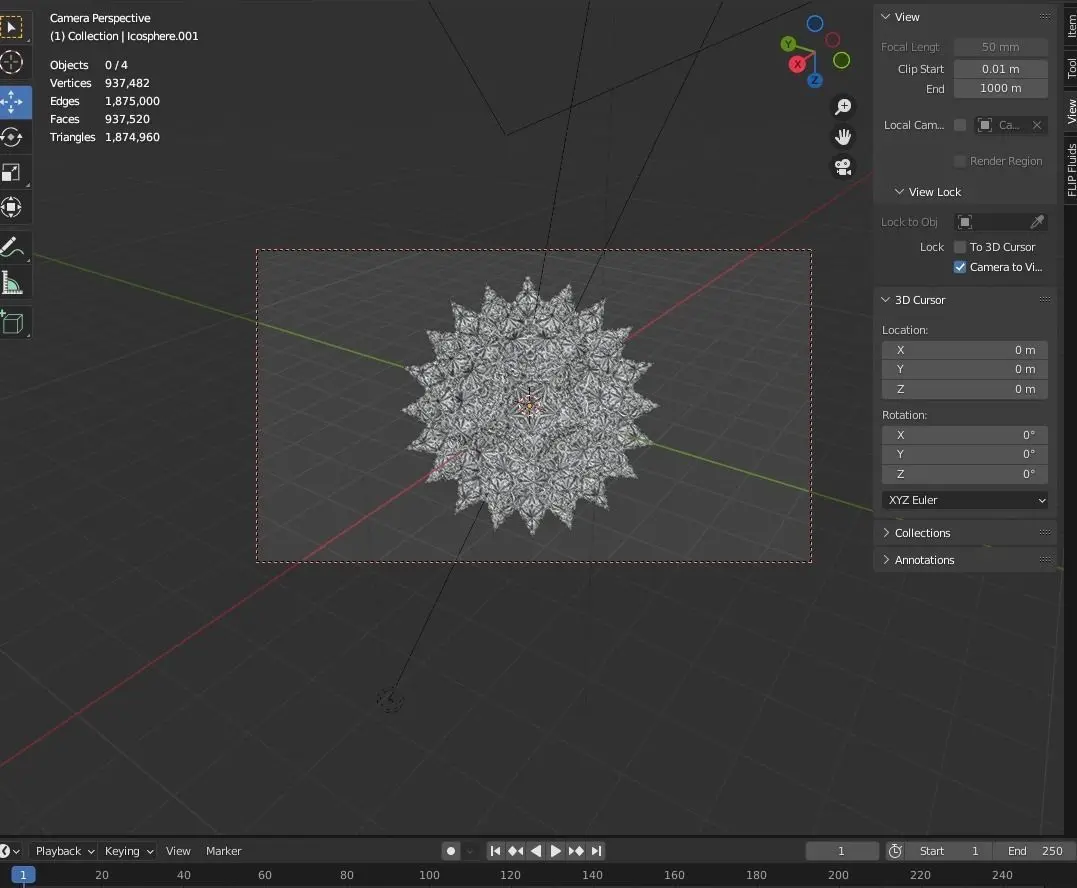Image resolution: width=1077 pixels, height=888 pixels.
Task: Click the 3D Cursor Location Y field
Action: pos(964,369)
